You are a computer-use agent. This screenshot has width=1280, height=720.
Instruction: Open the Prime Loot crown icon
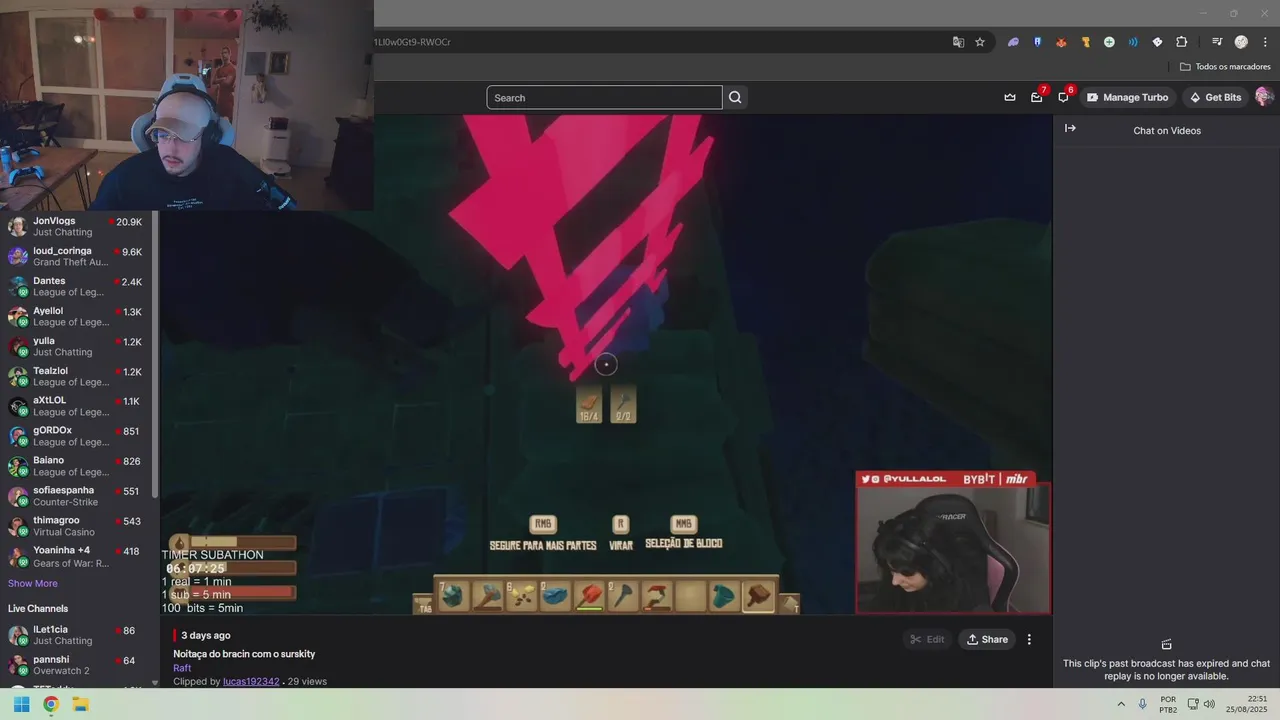pyautogui.click(x=1010, y=97)
